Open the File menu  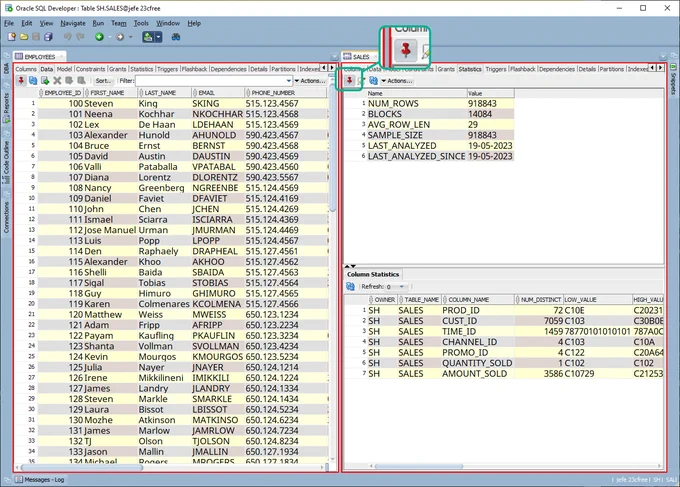[9, 23]
